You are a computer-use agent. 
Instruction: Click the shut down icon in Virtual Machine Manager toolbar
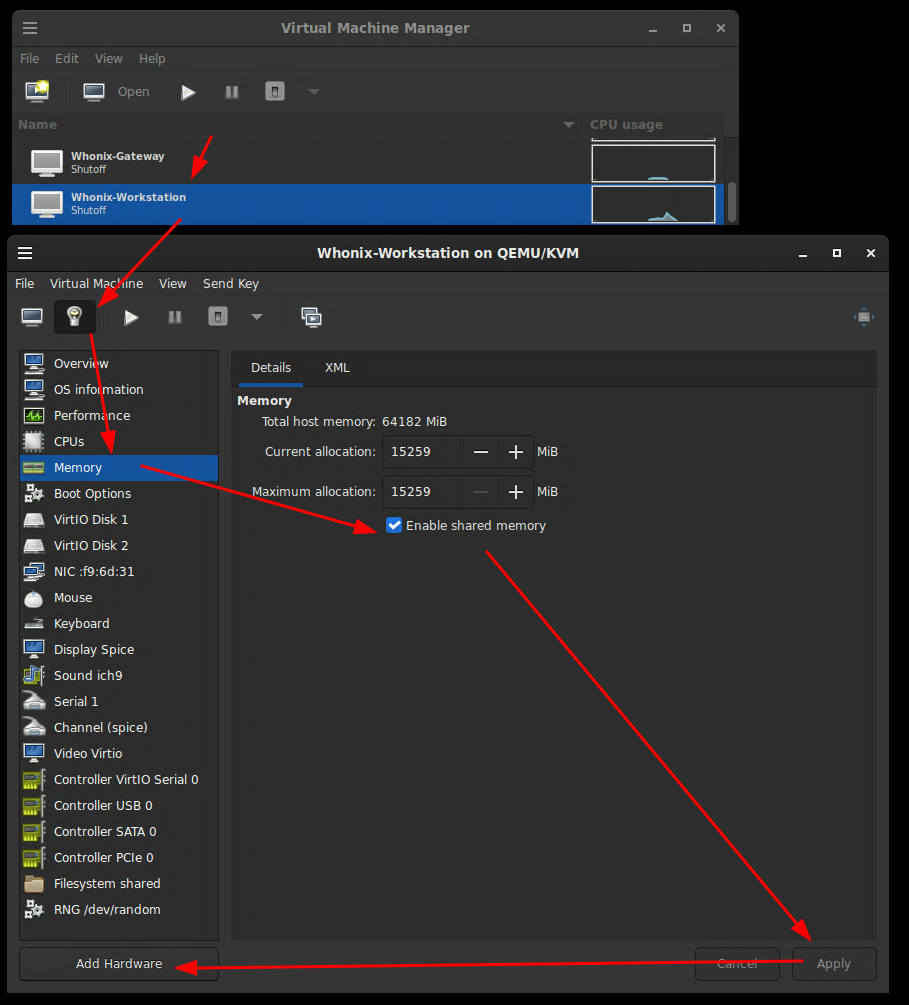pos(275,92)
